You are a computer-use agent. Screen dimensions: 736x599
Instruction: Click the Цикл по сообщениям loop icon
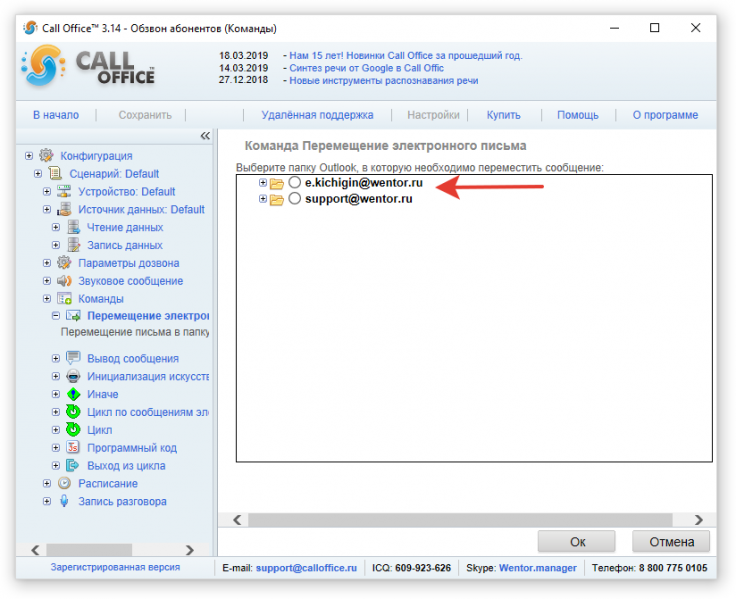click(x=73, y=412)
